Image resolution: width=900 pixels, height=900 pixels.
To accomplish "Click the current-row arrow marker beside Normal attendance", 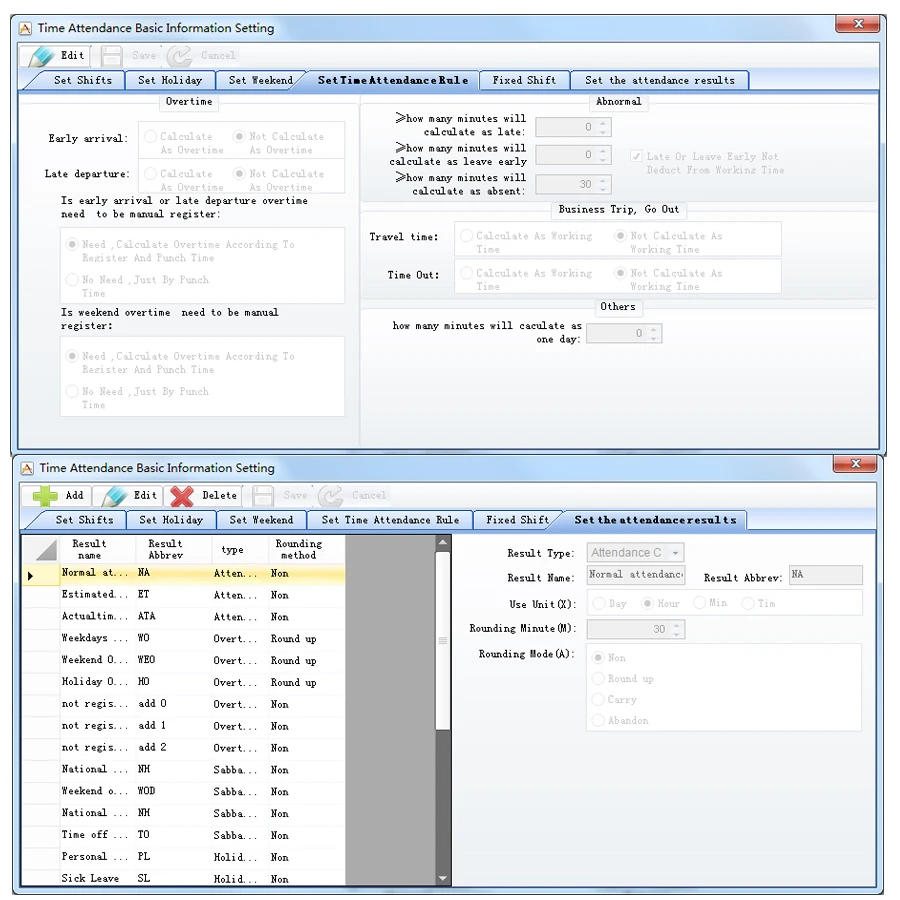I will tap(30, 575).
